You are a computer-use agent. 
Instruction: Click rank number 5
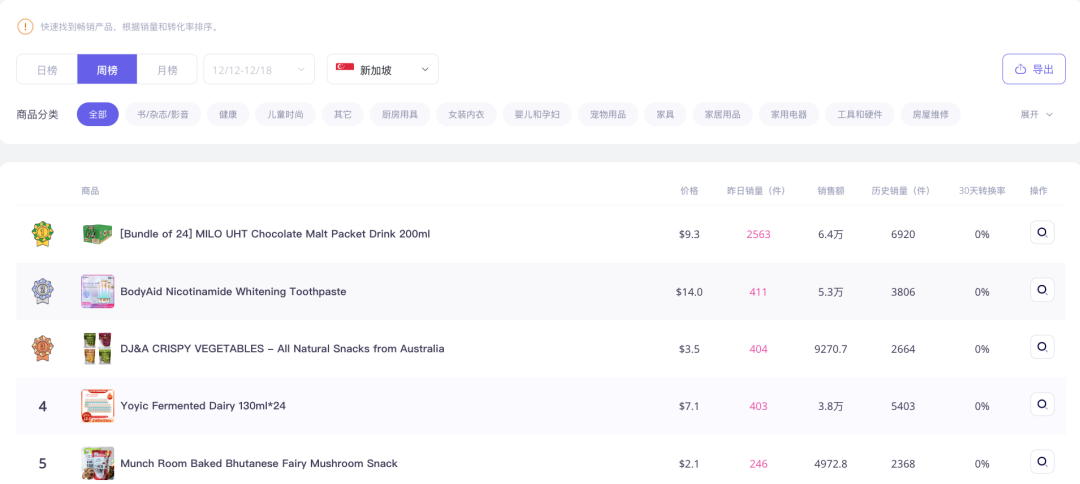click(x=43, y=463)
